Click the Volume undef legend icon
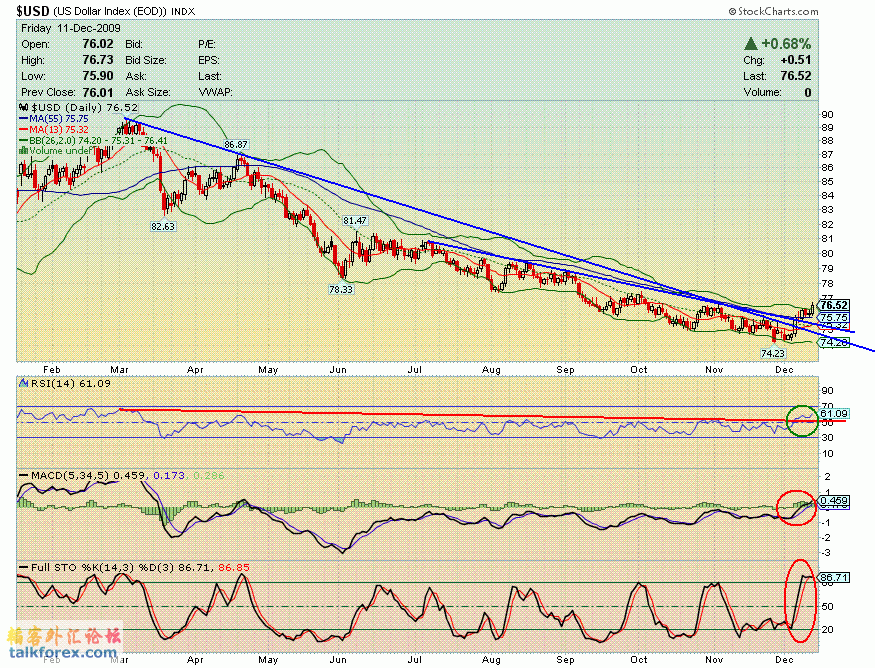 click(24, 150)
